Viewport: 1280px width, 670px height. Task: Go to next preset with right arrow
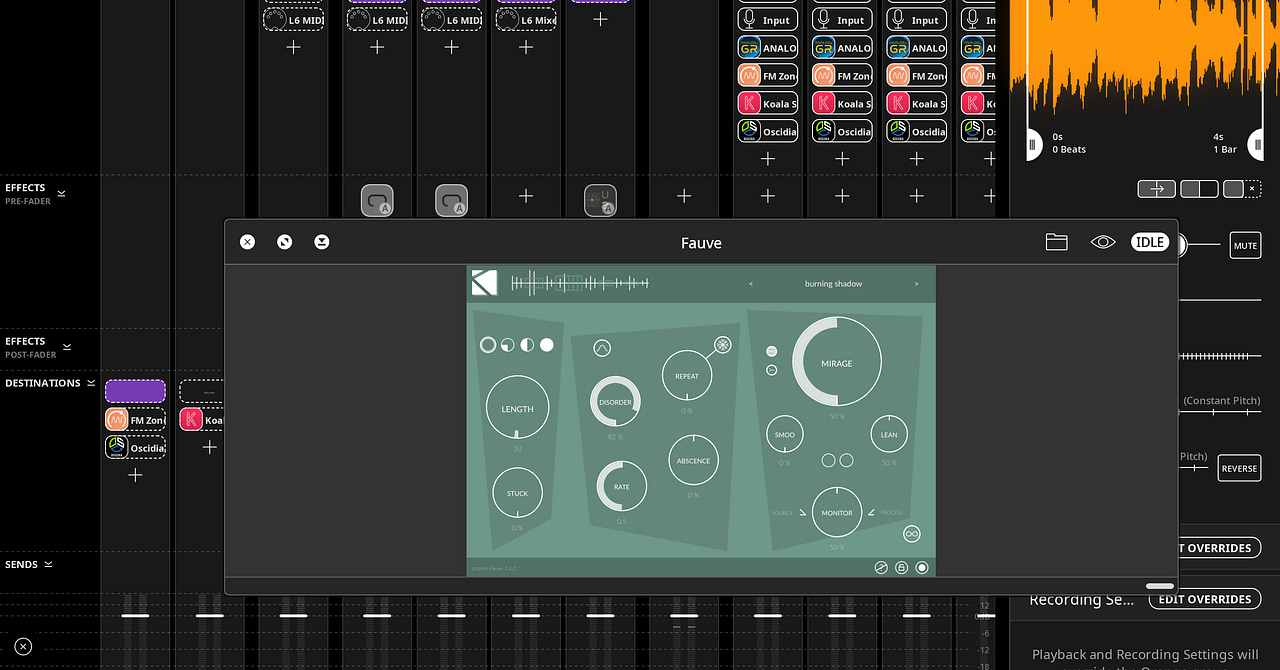916,284
